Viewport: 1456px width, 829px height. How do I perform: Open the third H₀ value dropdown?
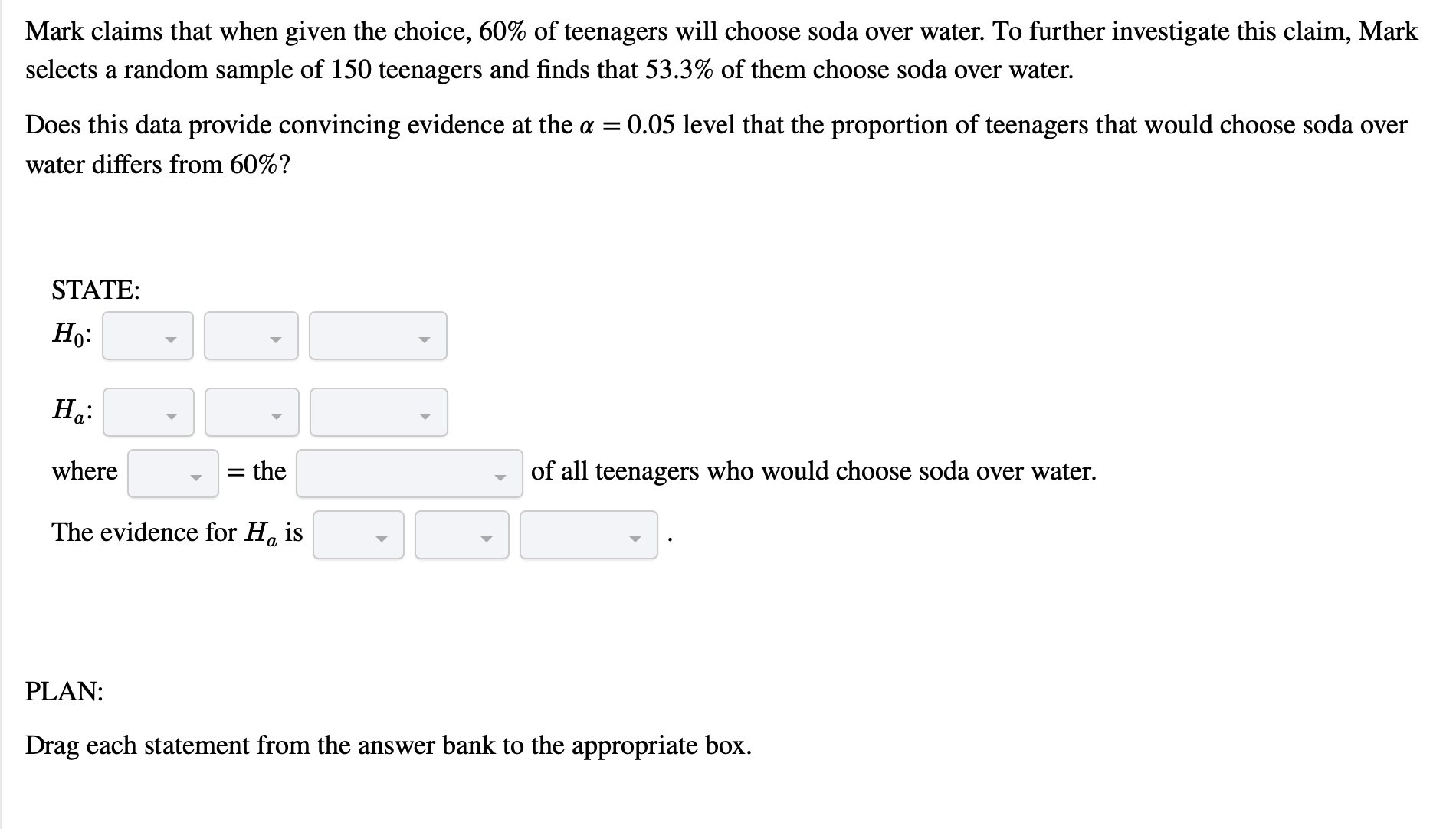pyautogui.click(x=377, y=336)
